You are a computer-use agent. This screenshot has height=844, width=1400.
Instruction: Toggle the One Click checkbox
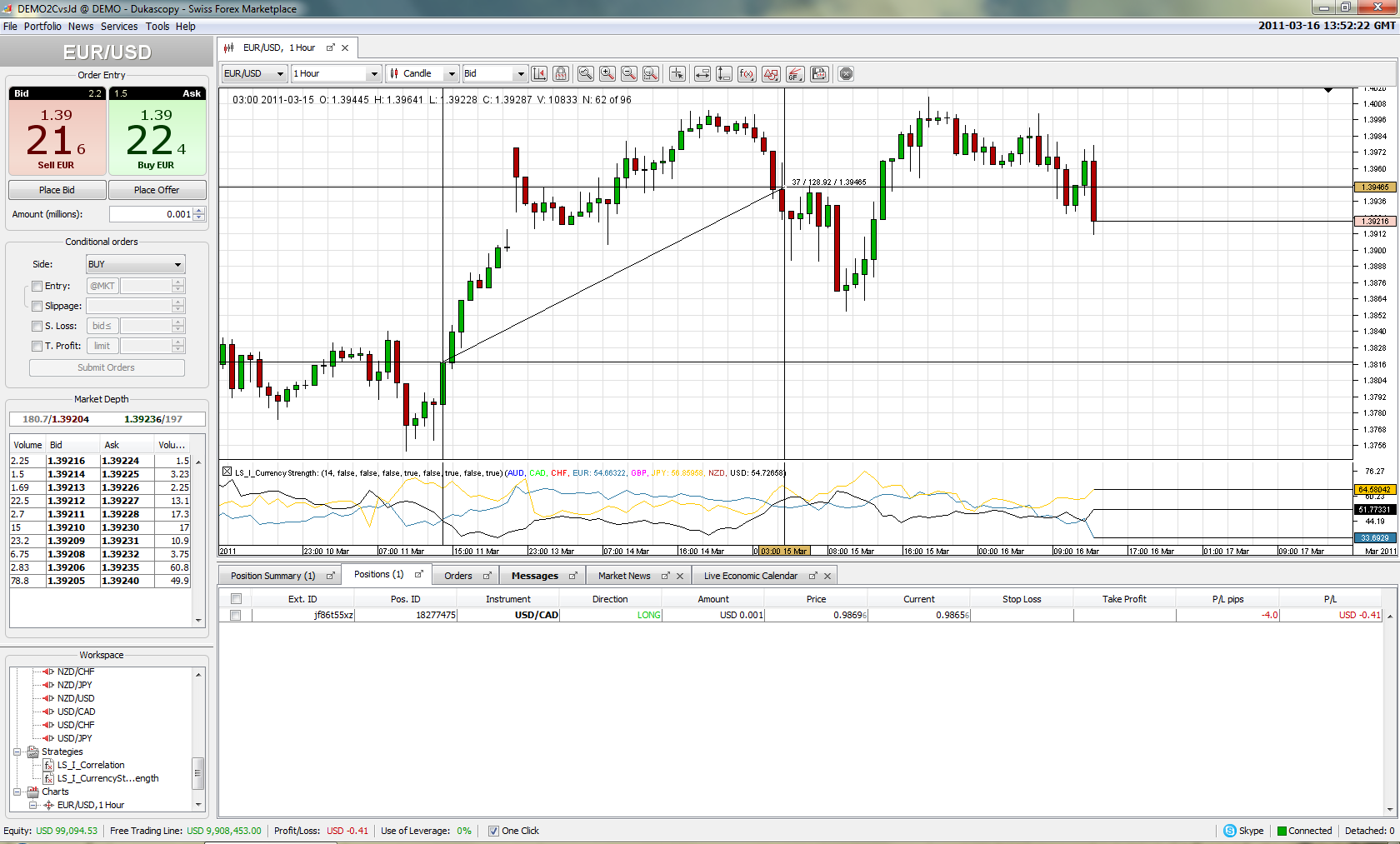point(493,831)
